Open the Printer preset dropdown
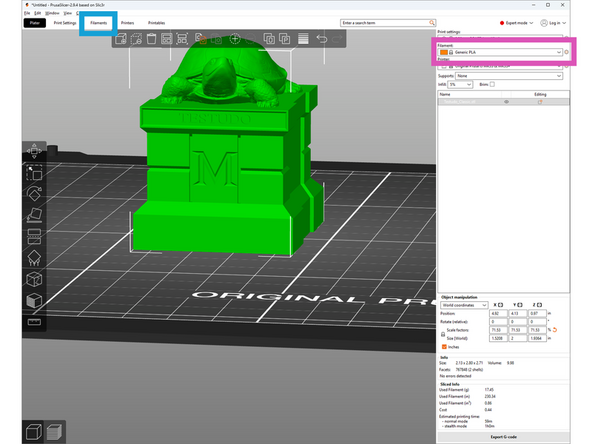Viewport: 592px width, 444px height. click(x=500, y=66)
